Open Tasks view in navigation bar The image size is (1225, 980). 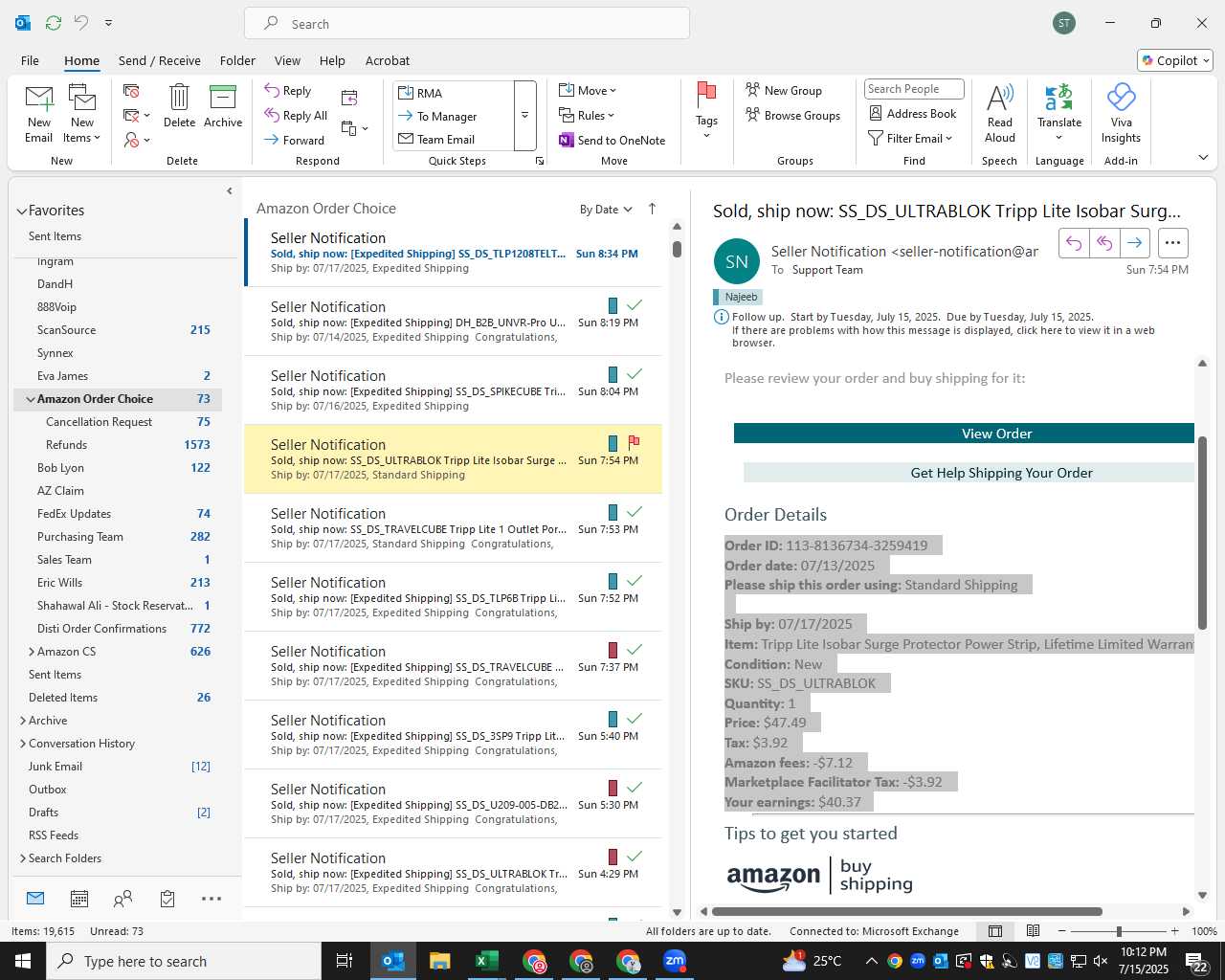(167, 899)
